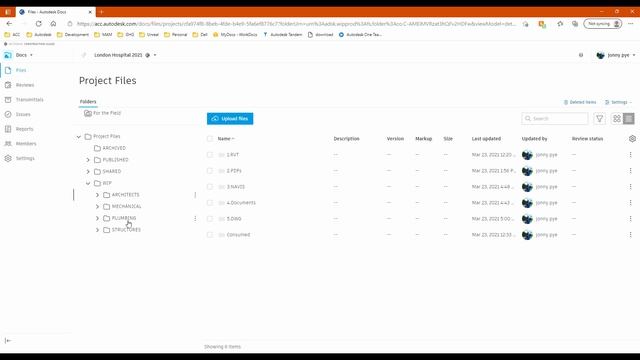640x360 pixels.
Task: Open the Issues section icon
Action: point(8,114)
